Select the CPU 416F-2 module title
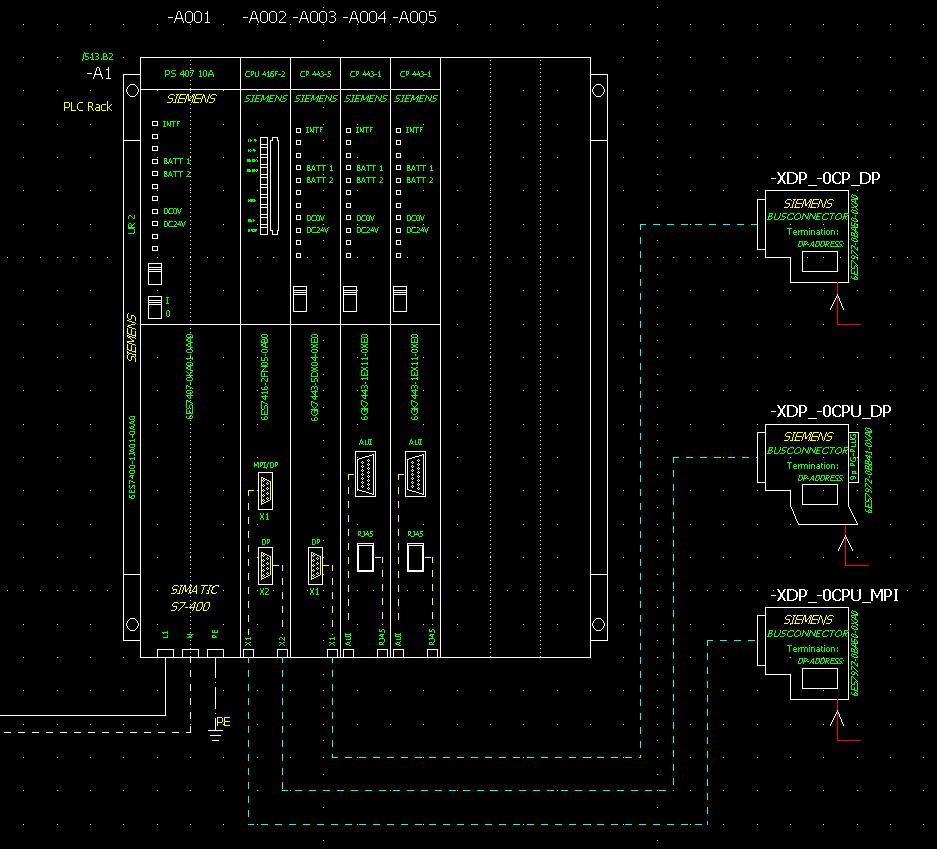The height and width of the screenshot is (849, 937). click(x=265, y=74)
